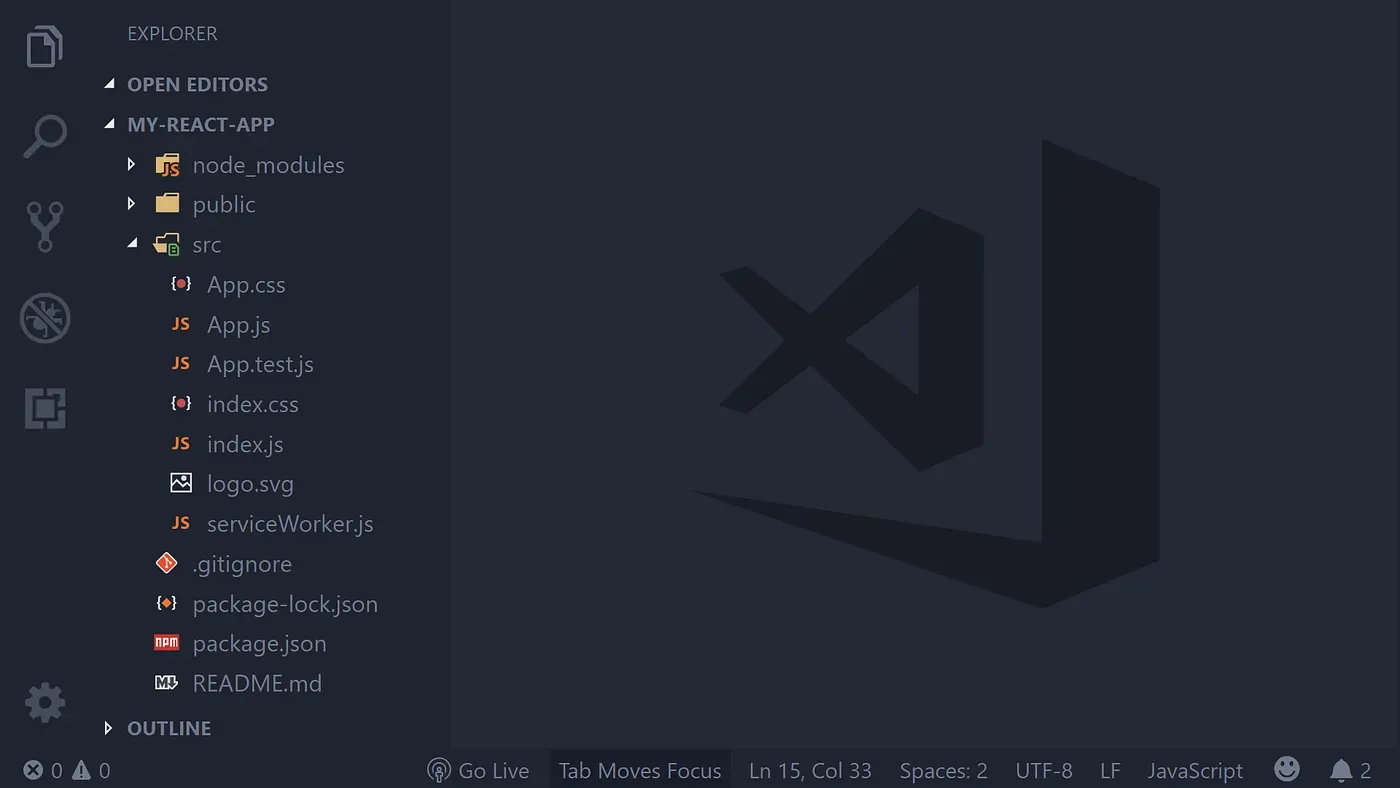Open package-lock.json file

pyautogui.click(x=285, y=604)
